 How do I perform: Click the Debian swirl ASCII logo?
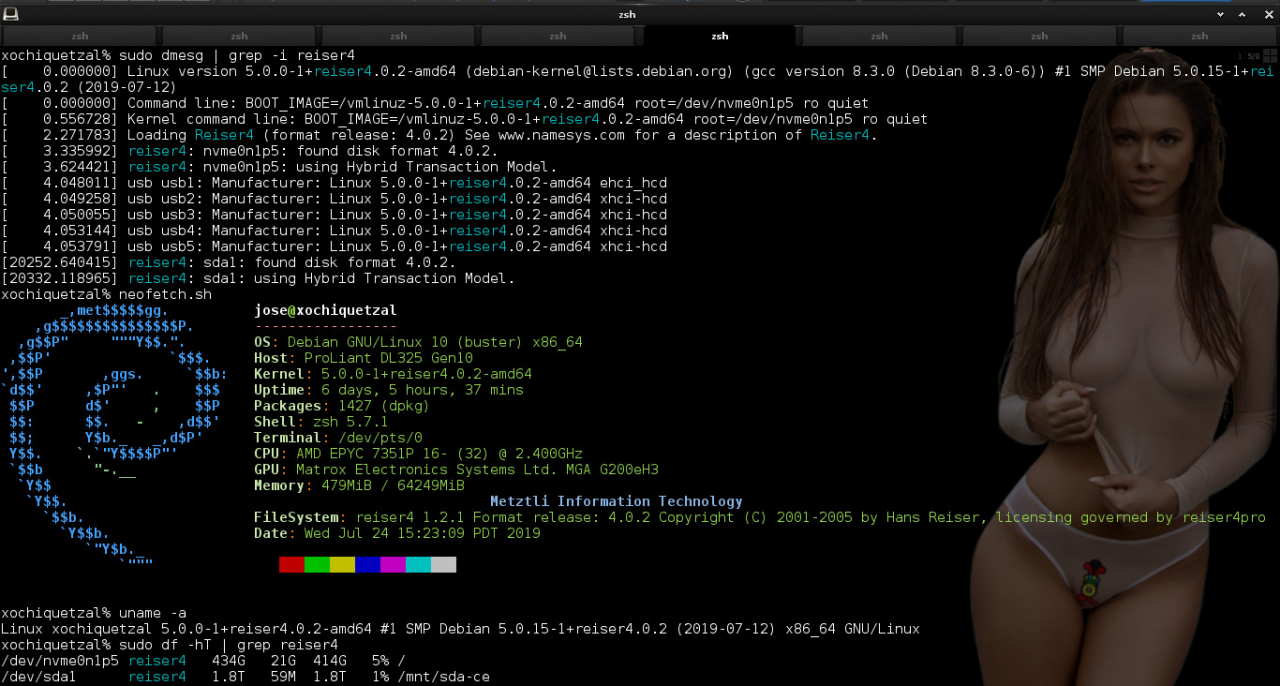pyautogui.click(x=113, y=437)
